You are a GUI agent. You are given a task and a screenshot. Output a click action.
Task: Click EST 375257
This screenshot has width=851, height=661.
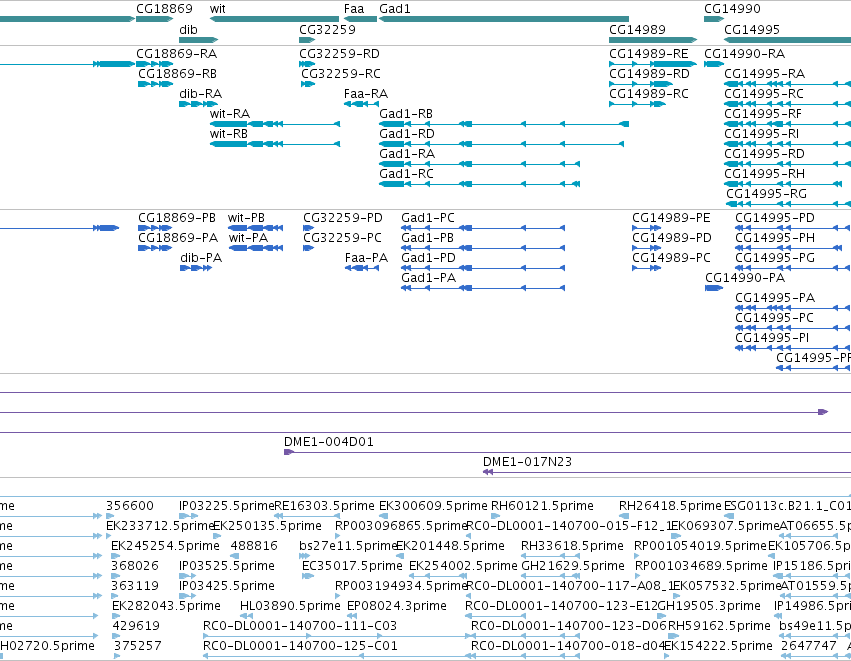117,656
